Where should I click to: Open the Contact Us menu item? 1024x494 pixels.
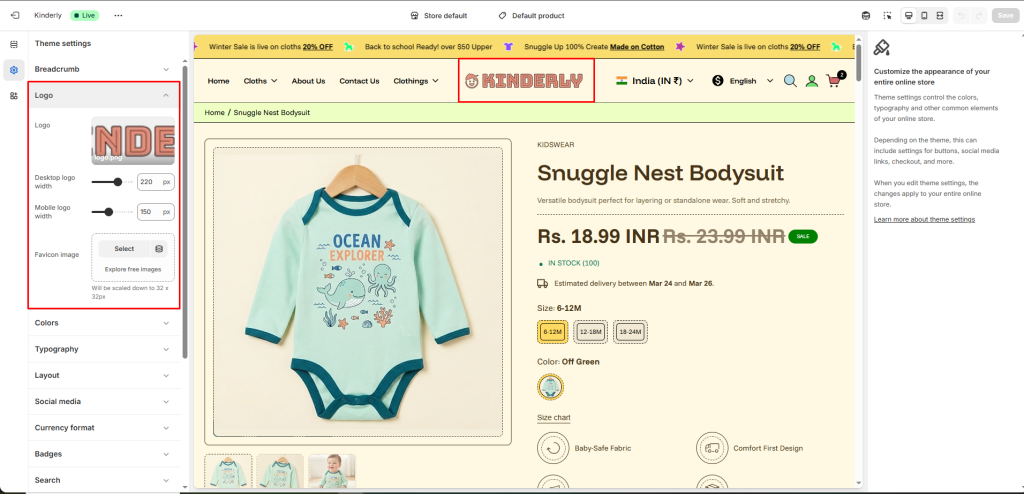tap(359, 81)
